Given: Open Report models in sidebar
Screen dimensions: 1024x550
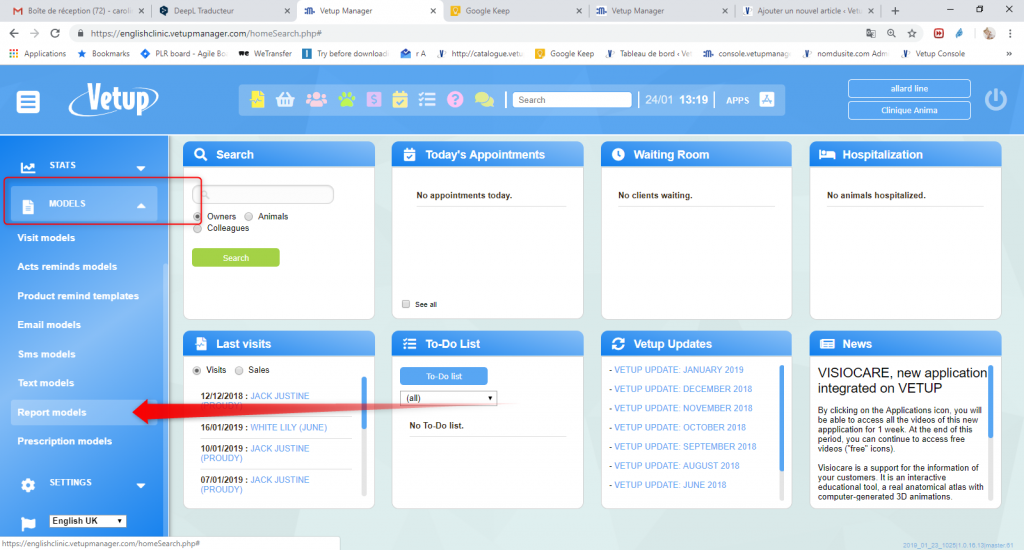Looking at the screenshot, I should [52, 412].
